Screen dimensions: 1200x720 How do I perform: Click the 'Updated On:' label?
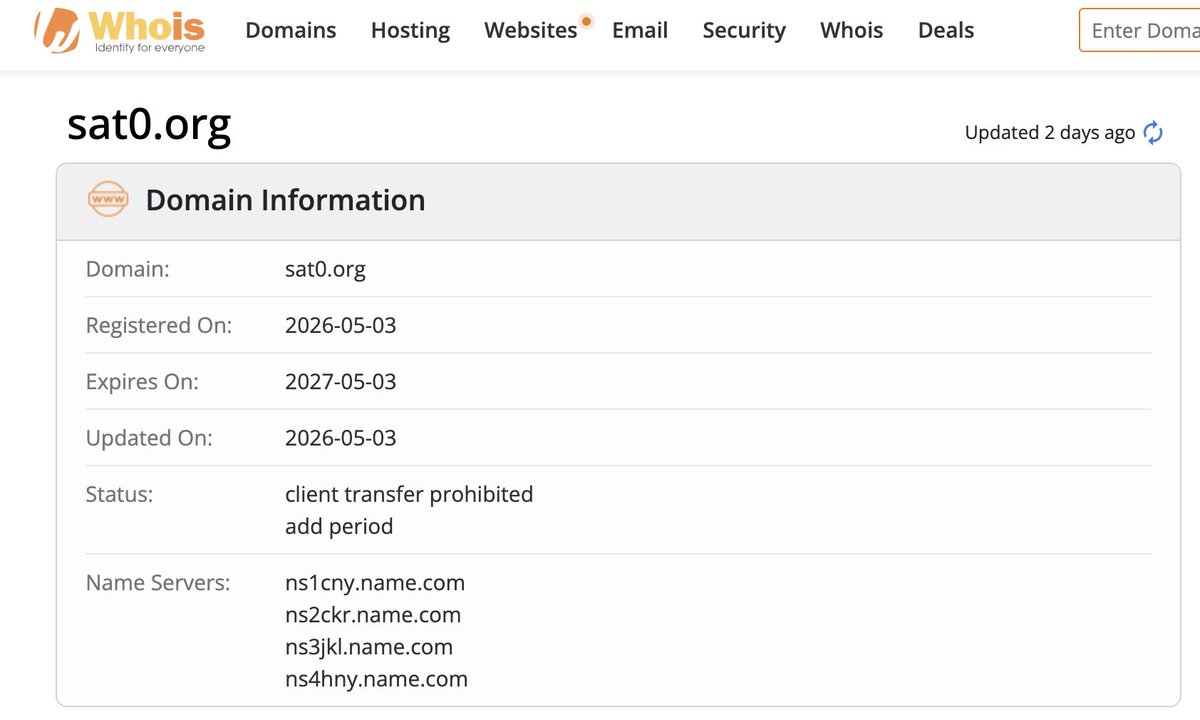(149, 437)
